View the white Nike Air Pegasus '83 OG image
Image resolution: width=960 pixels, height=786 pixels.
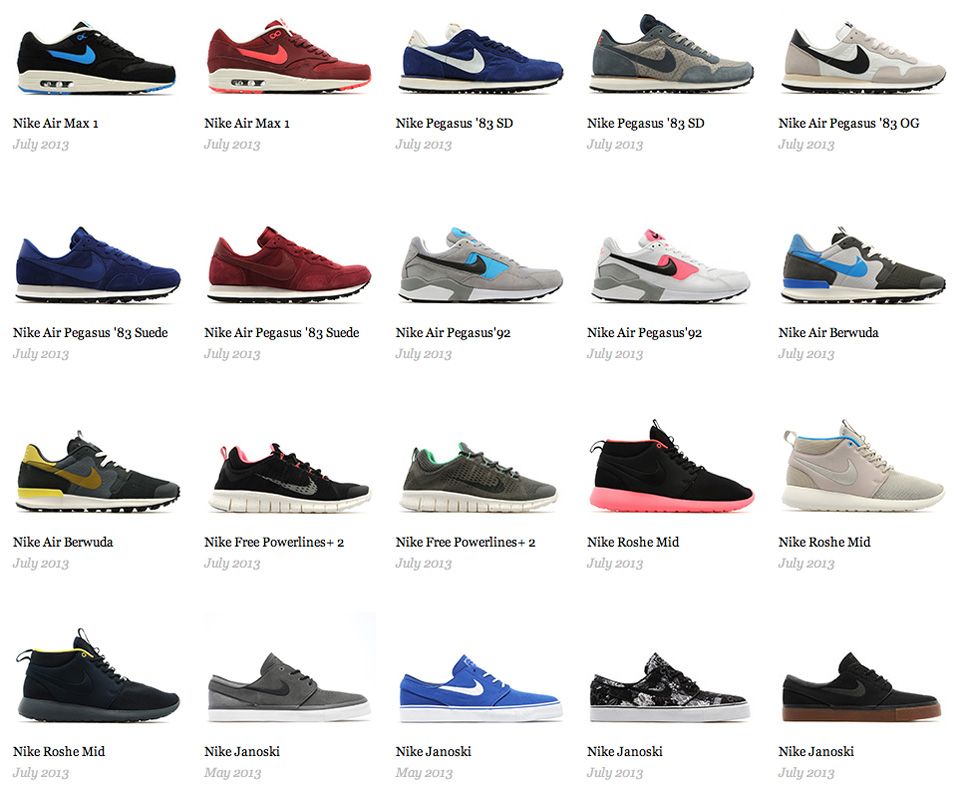point(863,57)
